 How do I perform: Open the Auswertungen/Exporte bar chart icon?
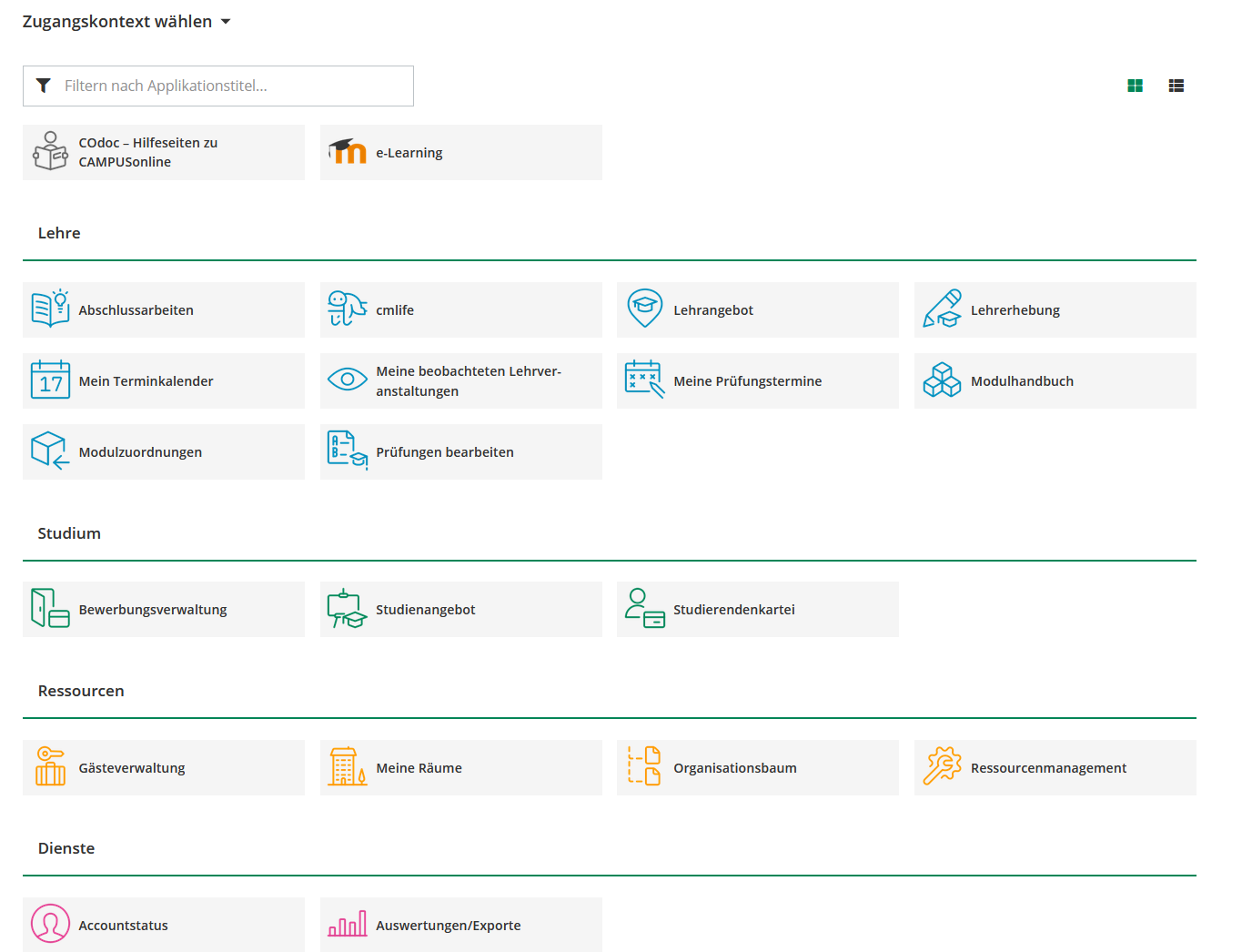pos(348,925)
